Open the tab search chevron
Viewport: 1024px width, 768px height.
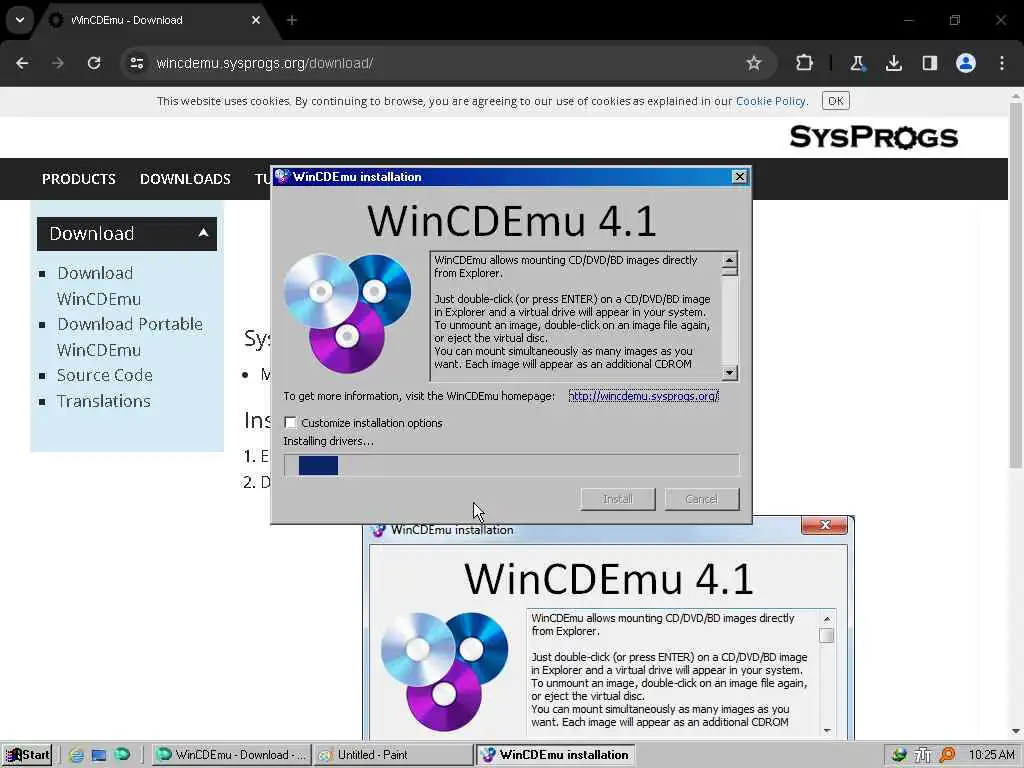(x=20, y=20)
